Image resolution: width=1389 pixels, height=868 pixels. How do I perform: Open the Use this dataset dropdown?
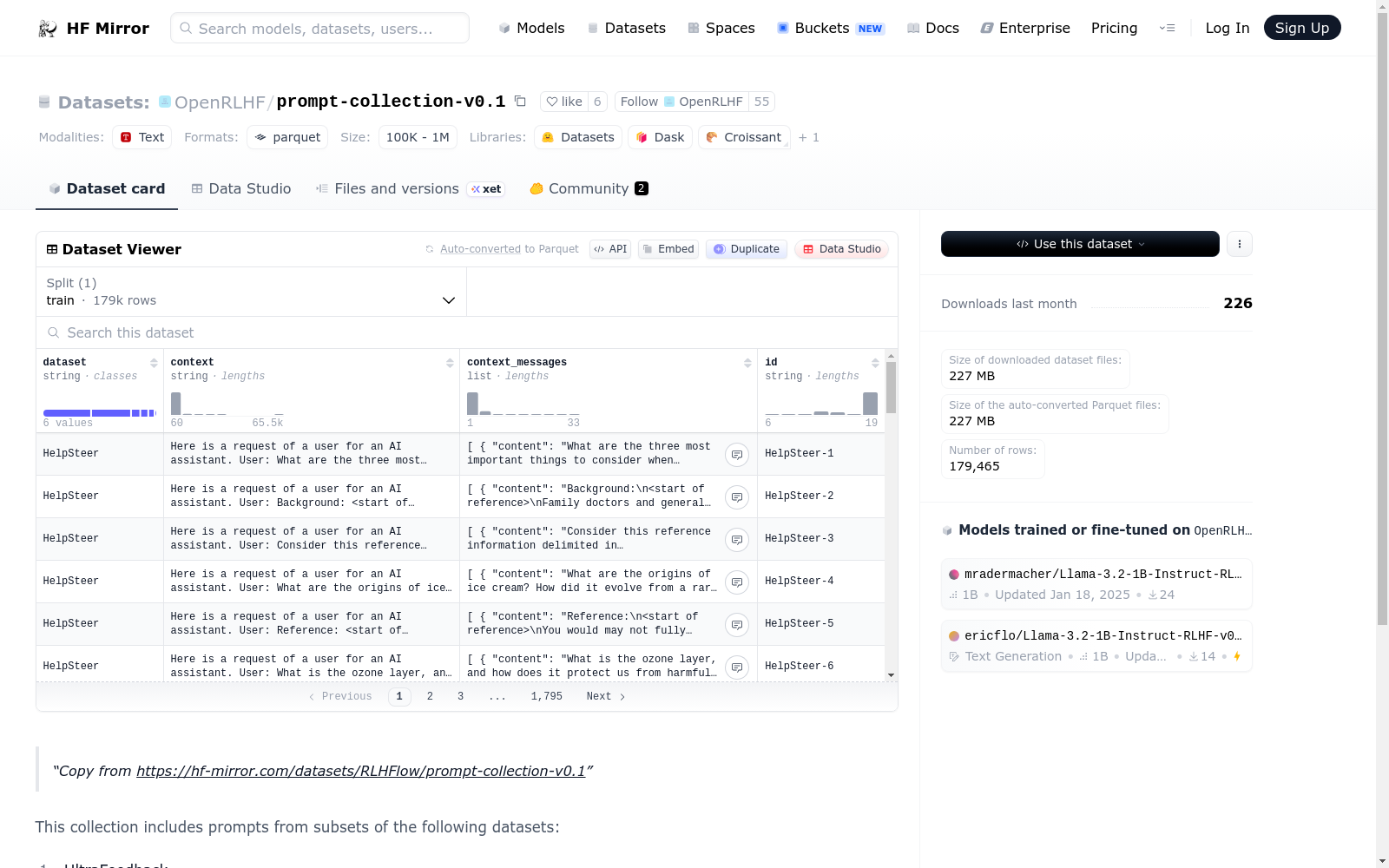coord(1080,244)
